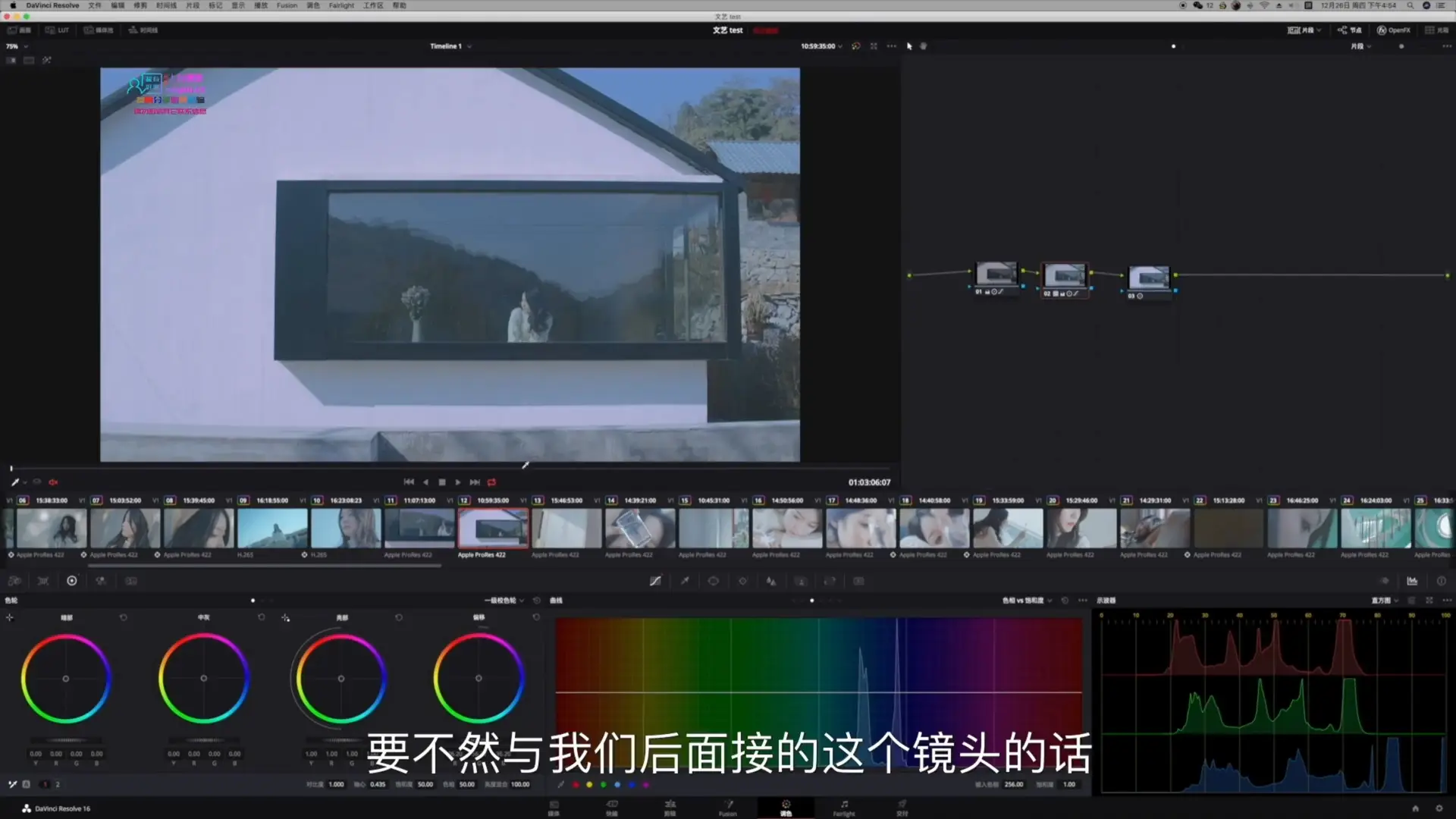Click the black point picker near Lift wheel
This screenshot has height=819, width=1456.
tap(10, 618)
